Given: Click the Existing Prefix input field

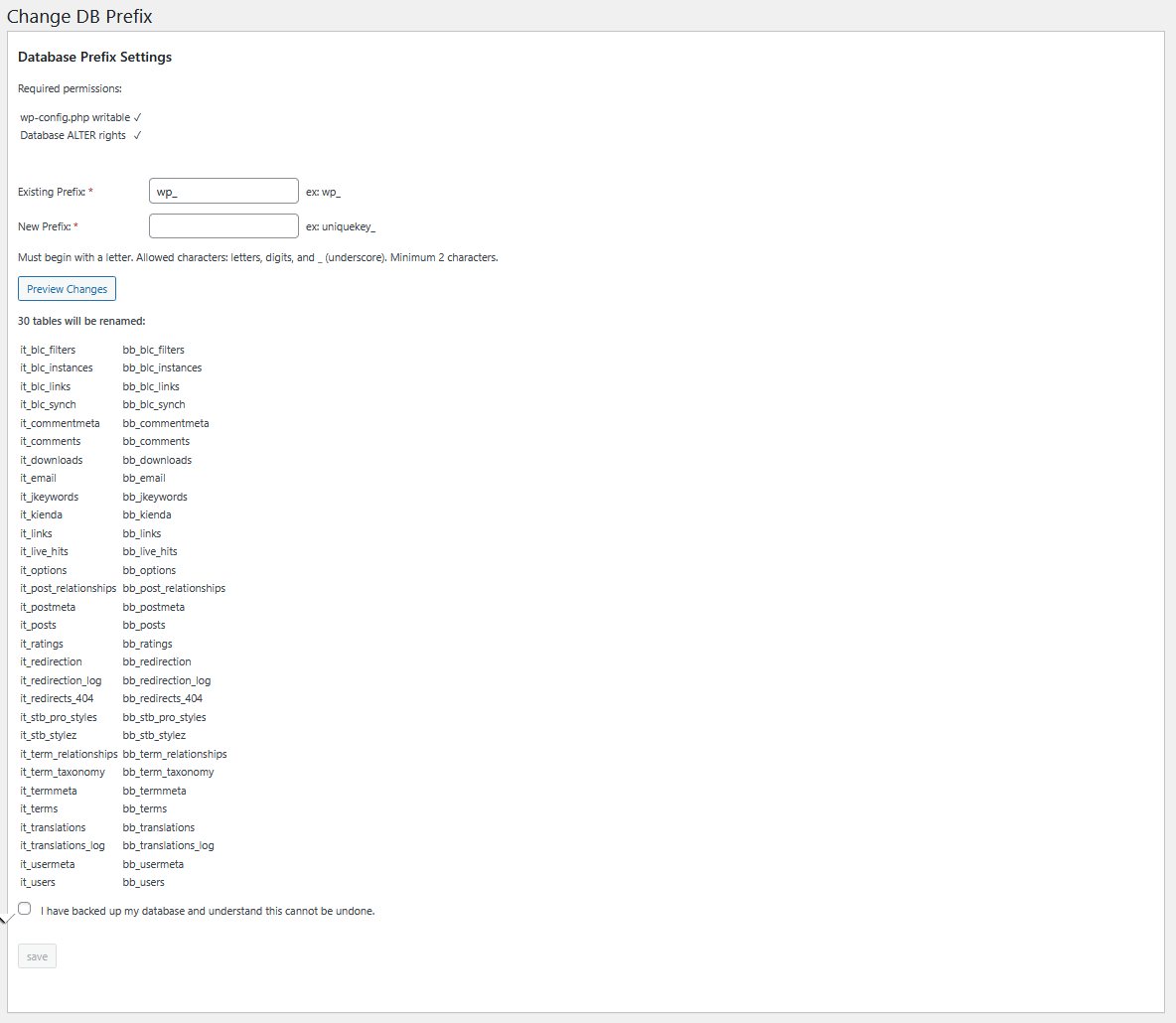Looking at the screenshot, I should tap(223, 191).
